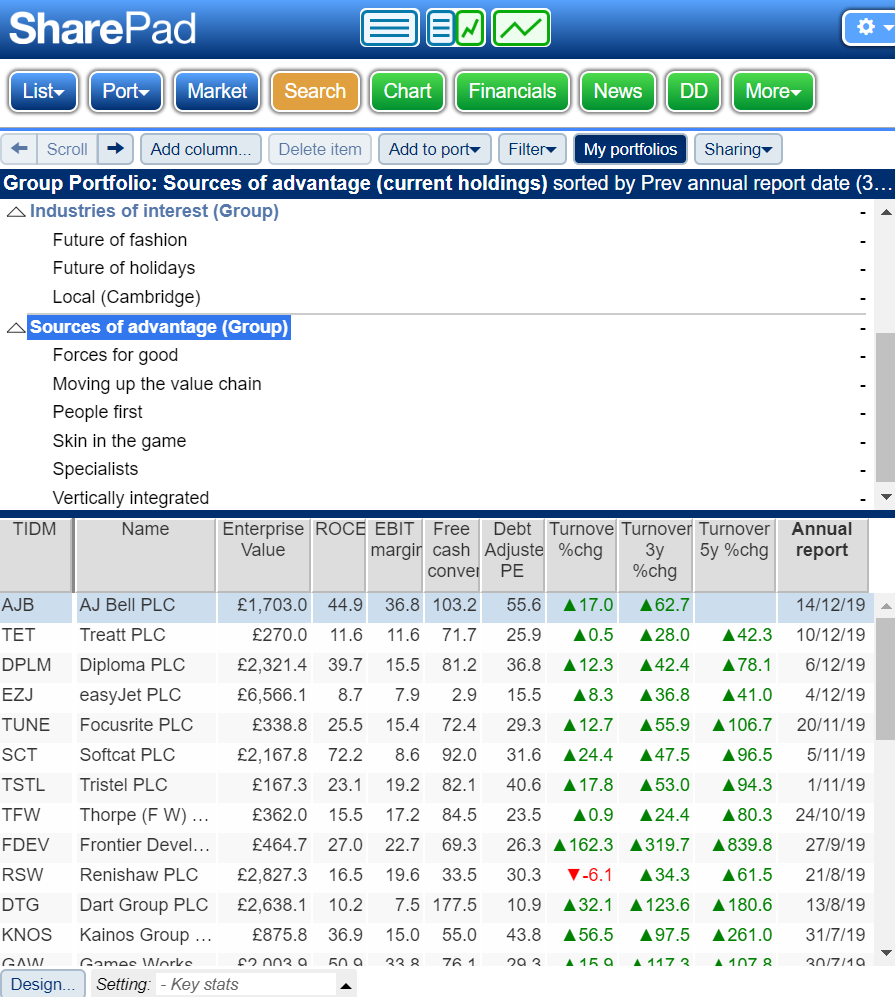Open the DD view

[x=693, y=91]
